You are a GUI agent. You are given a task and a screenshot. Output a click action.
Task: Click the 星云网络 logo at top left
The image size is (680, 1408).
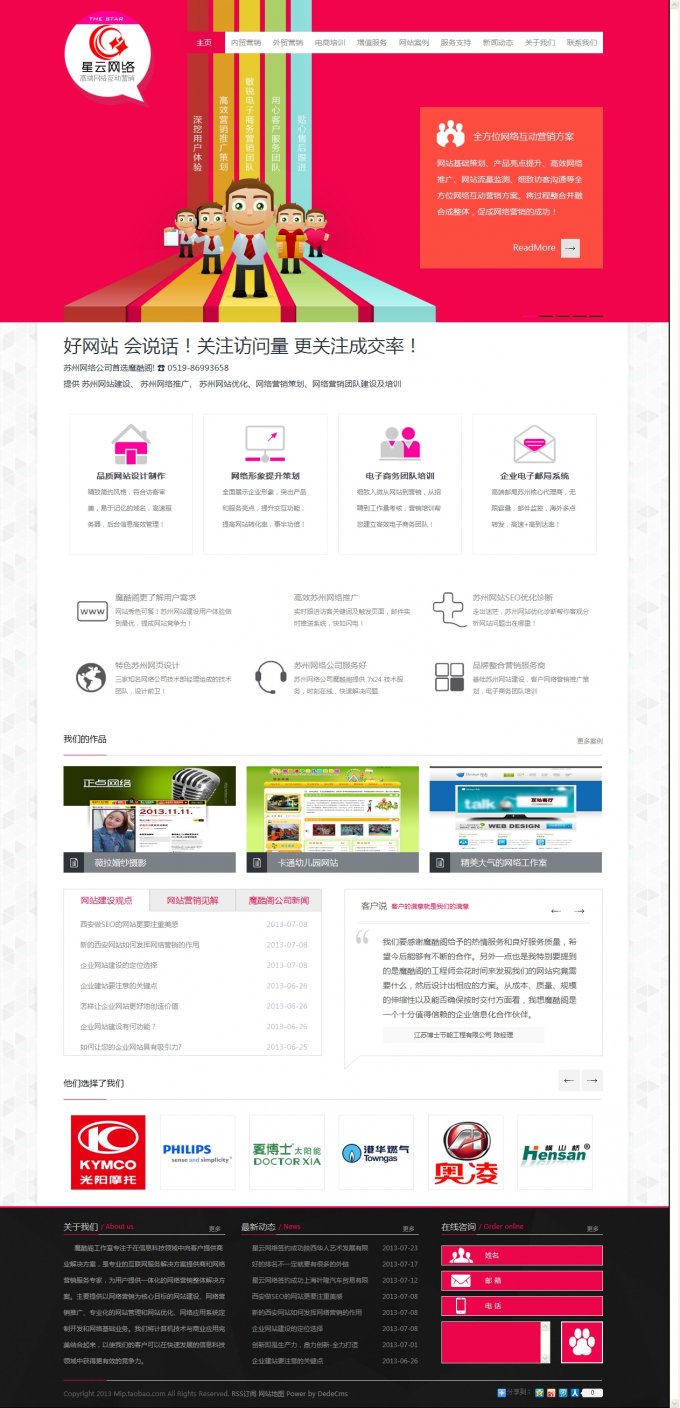107,60
